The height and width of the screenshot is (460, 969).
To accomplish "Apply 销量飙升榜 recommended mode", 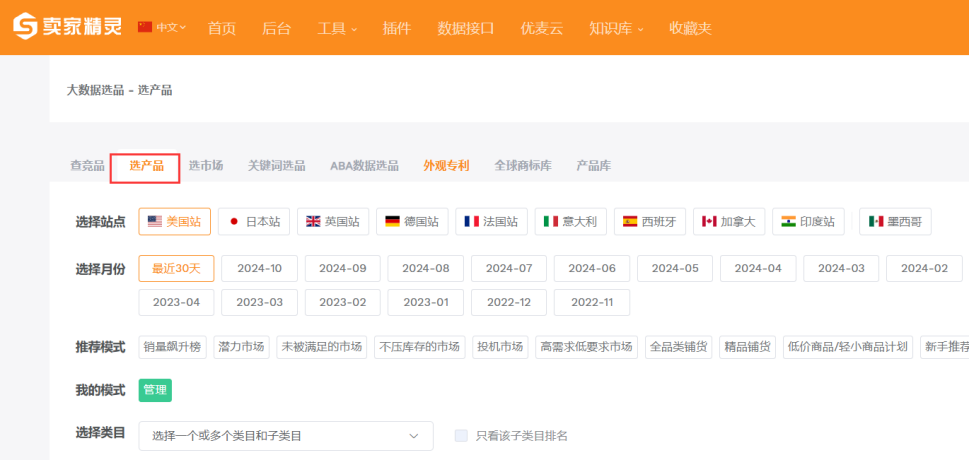I will (x=172, y=347).
